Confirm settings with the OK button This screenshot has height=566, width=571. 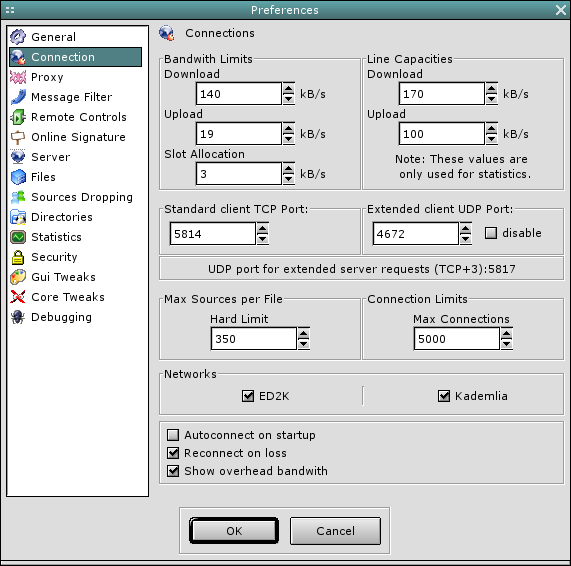[x=234, y=531]
